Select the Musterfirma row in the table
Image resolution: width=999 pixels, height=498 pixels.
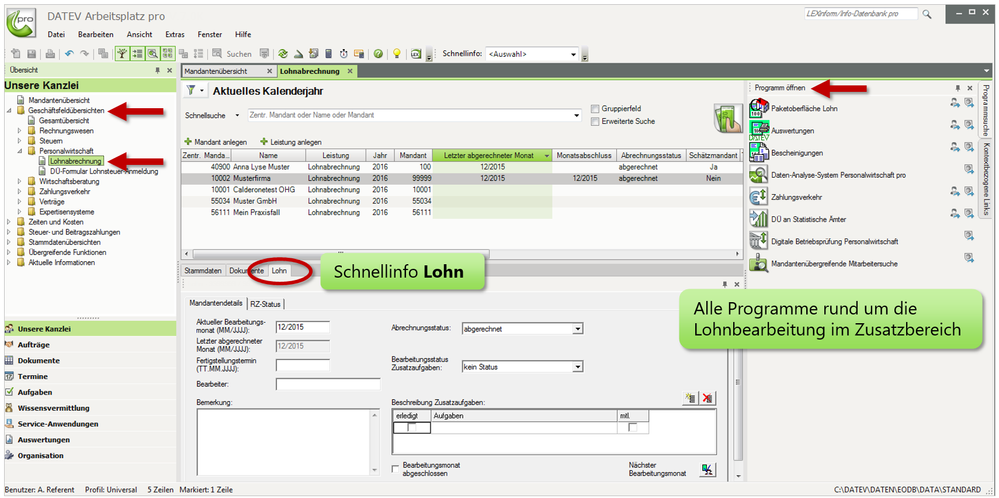(462, 179)
